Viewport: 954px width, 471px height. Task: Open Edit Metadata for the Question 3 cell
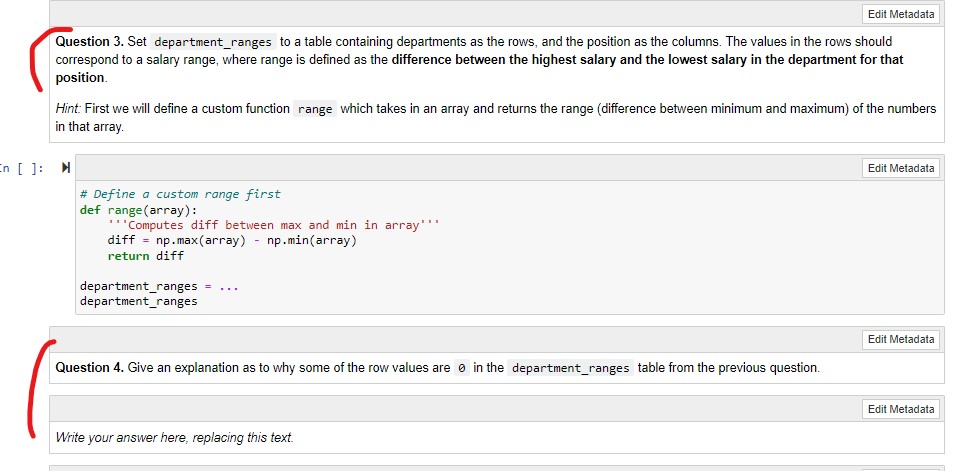(x=900, y=14)
